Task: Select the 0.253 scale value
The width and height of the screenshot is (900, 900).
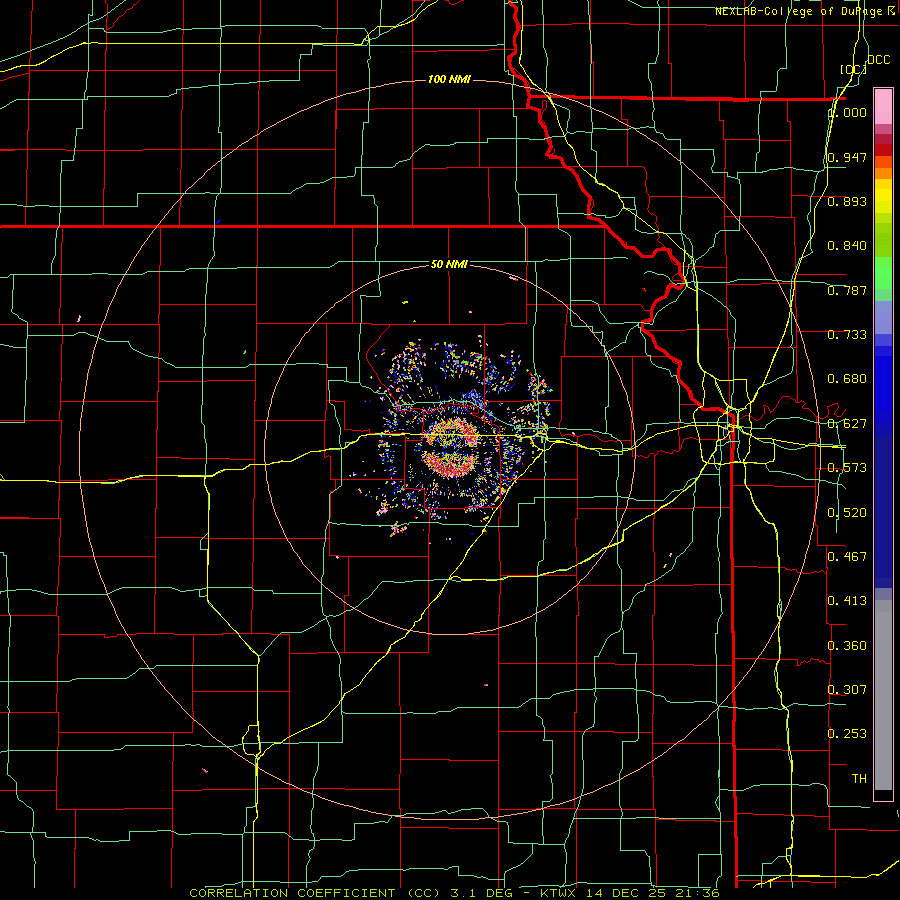Action: 847,734
